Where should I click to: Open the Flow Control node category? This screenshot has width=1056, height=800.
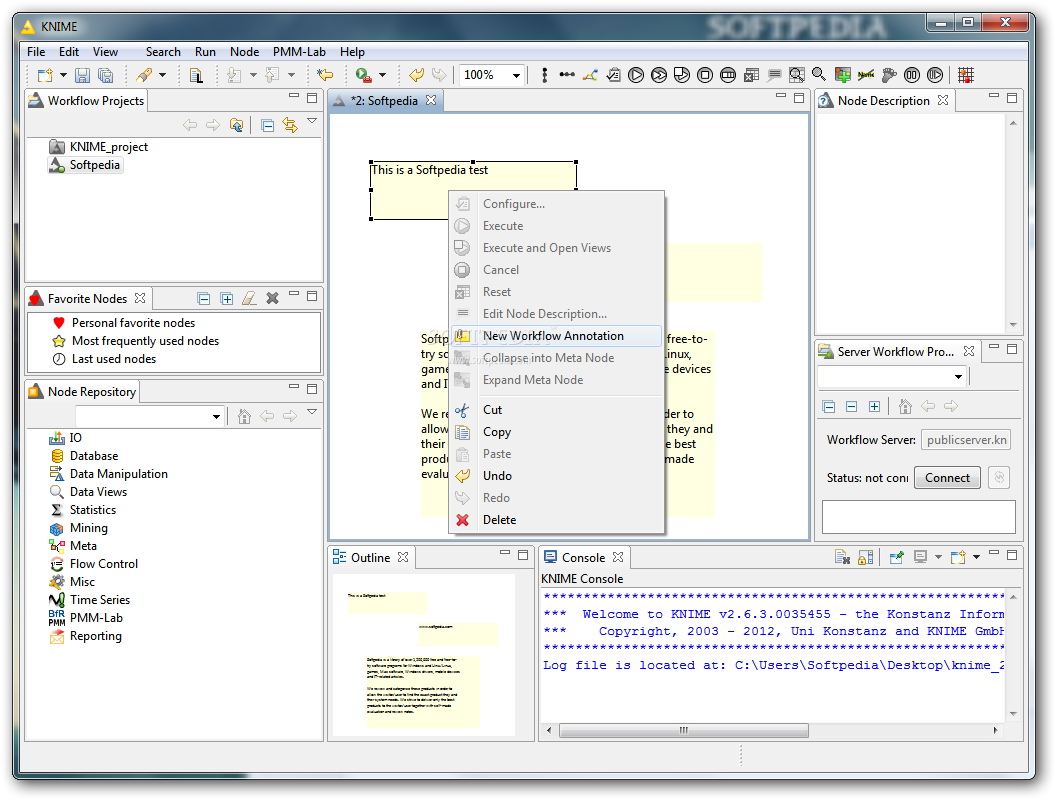tap(104, 564)
